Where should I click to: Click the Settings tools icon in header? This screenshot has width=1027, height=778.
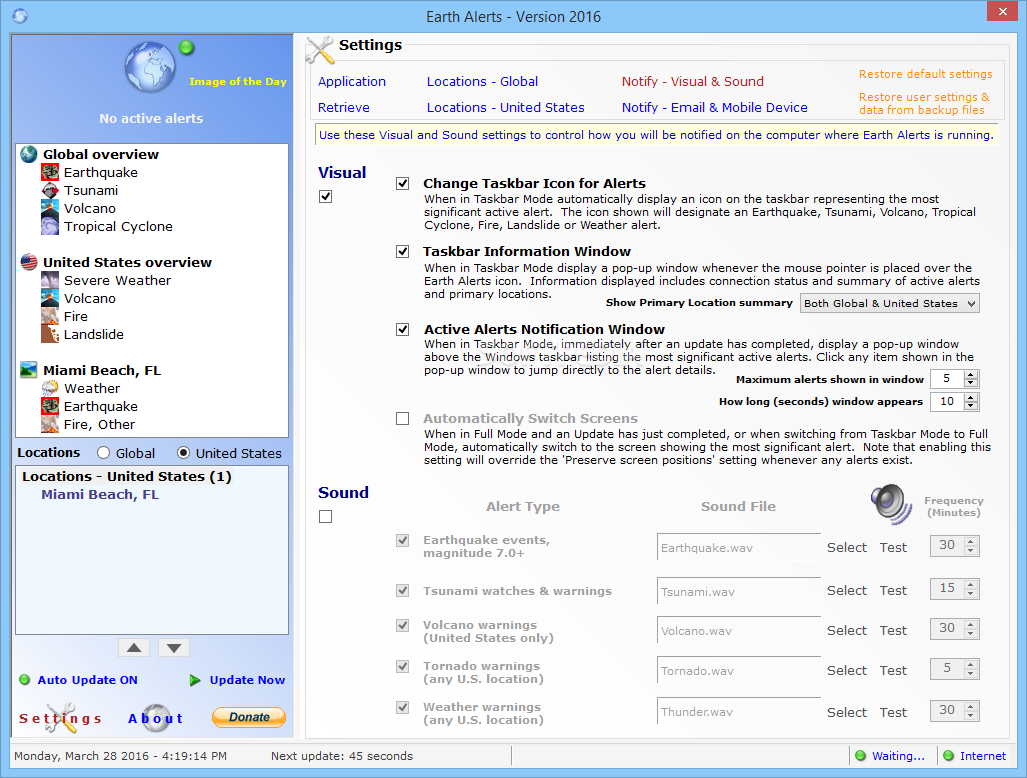[320, 50]
